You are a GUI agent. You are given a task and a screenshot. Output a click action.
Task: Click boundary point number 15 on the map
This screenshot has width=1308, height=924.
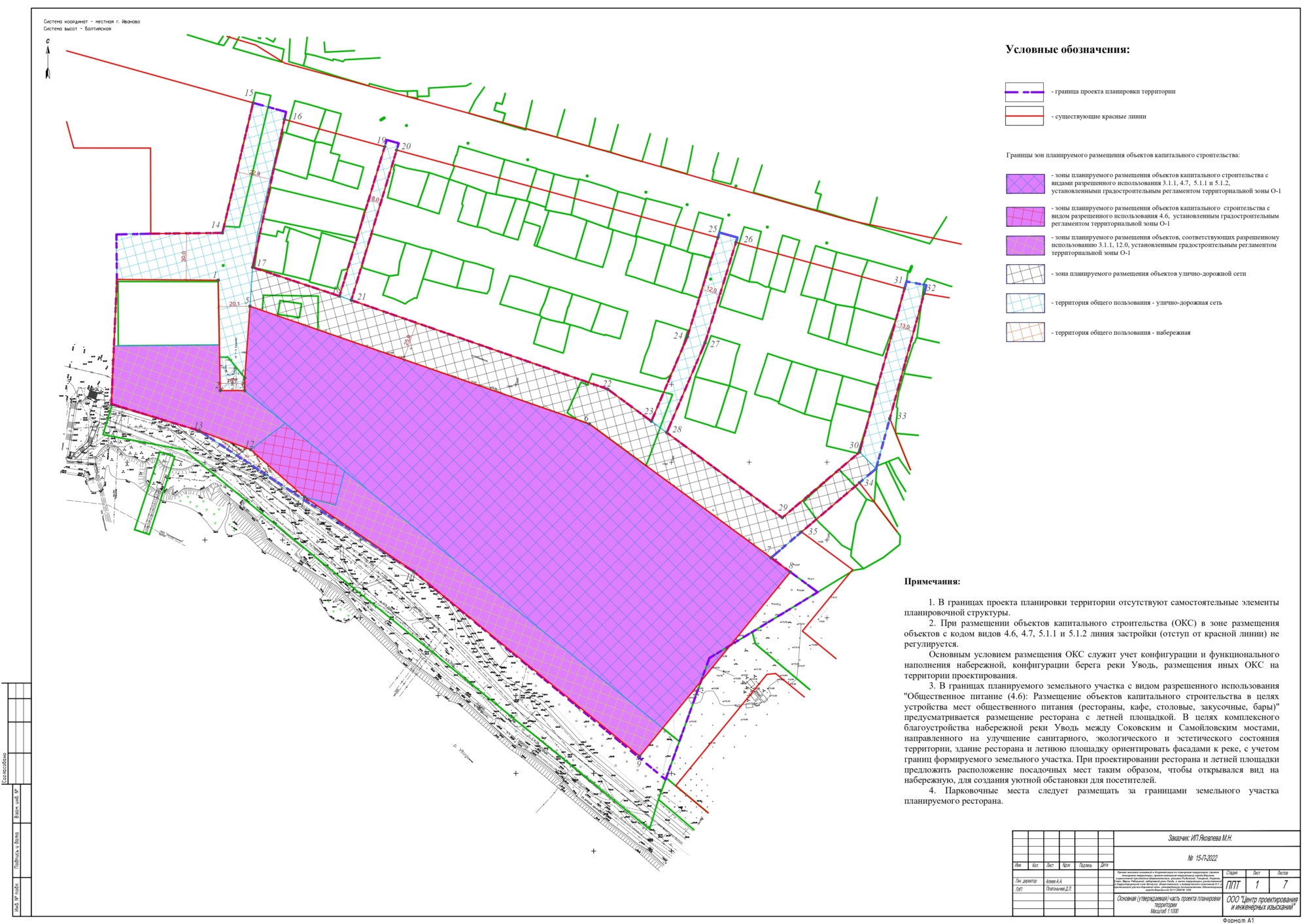[x=249, y=94]
